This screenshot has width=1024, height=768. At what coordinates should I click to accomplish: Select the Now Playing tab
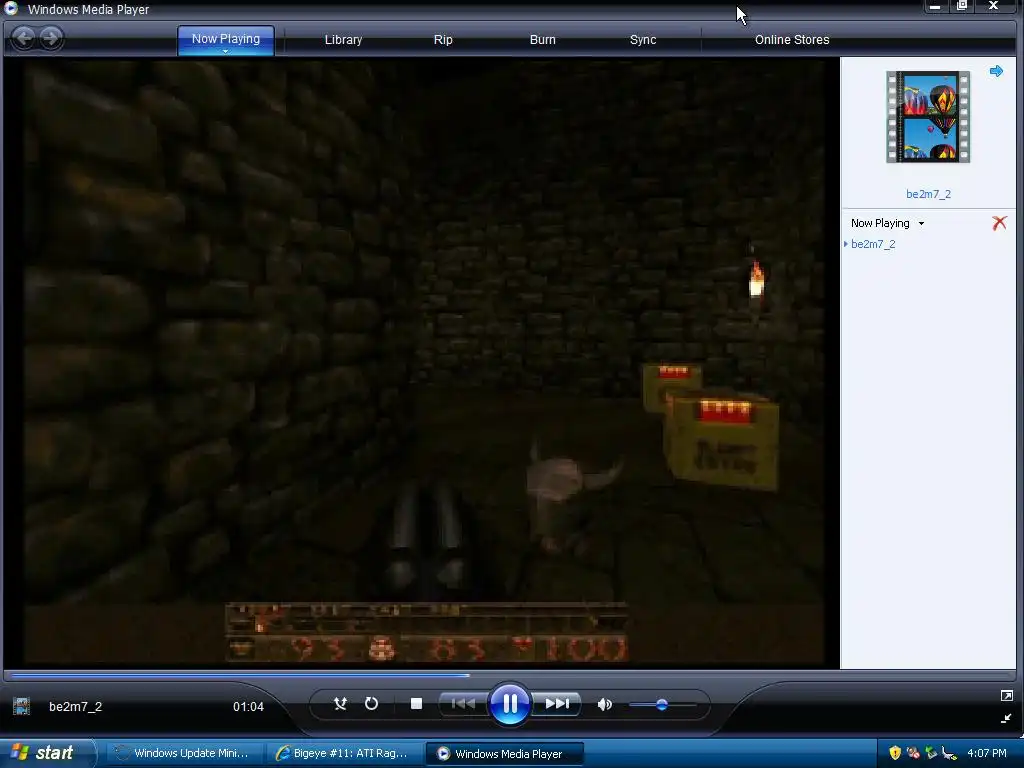coord(226,39)
